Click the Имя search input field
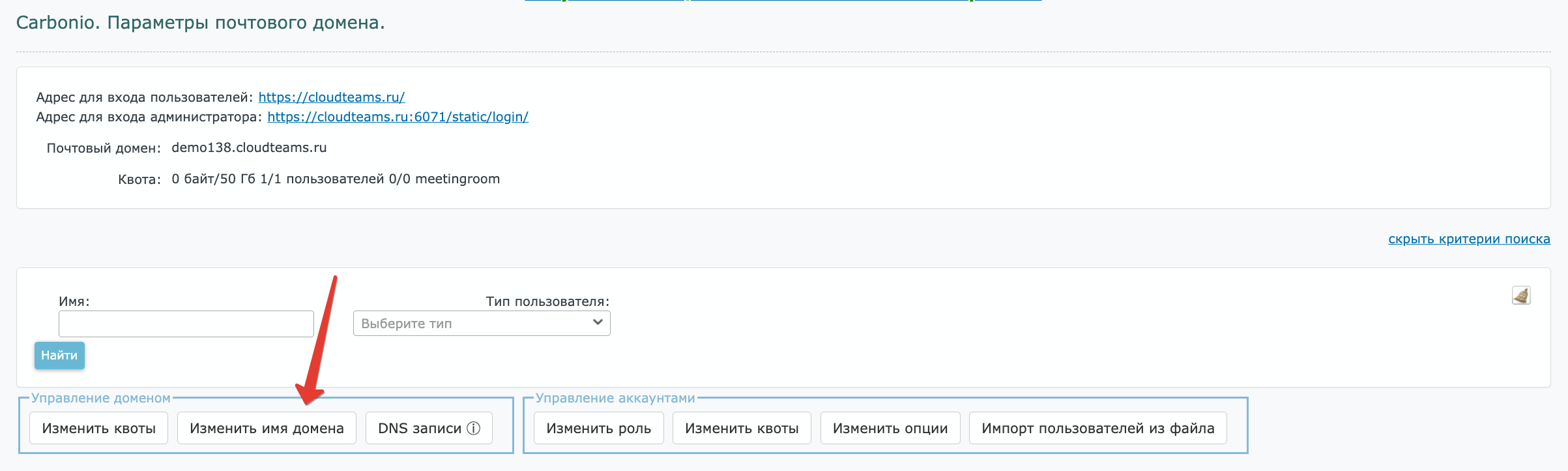The width and height of the screenshot is (1568, 471). click(x=186, y=324)
